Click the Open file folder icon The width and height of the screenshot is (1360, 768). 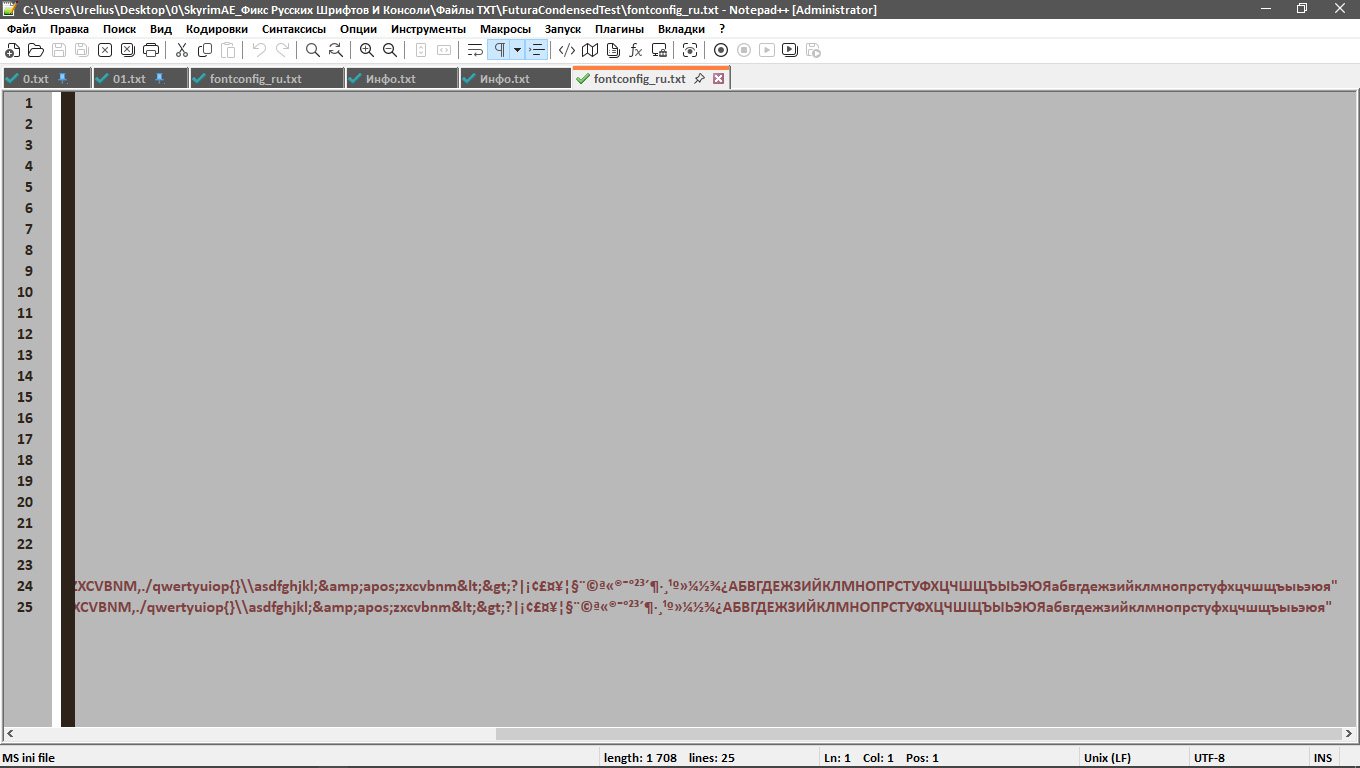coord(36,50)
